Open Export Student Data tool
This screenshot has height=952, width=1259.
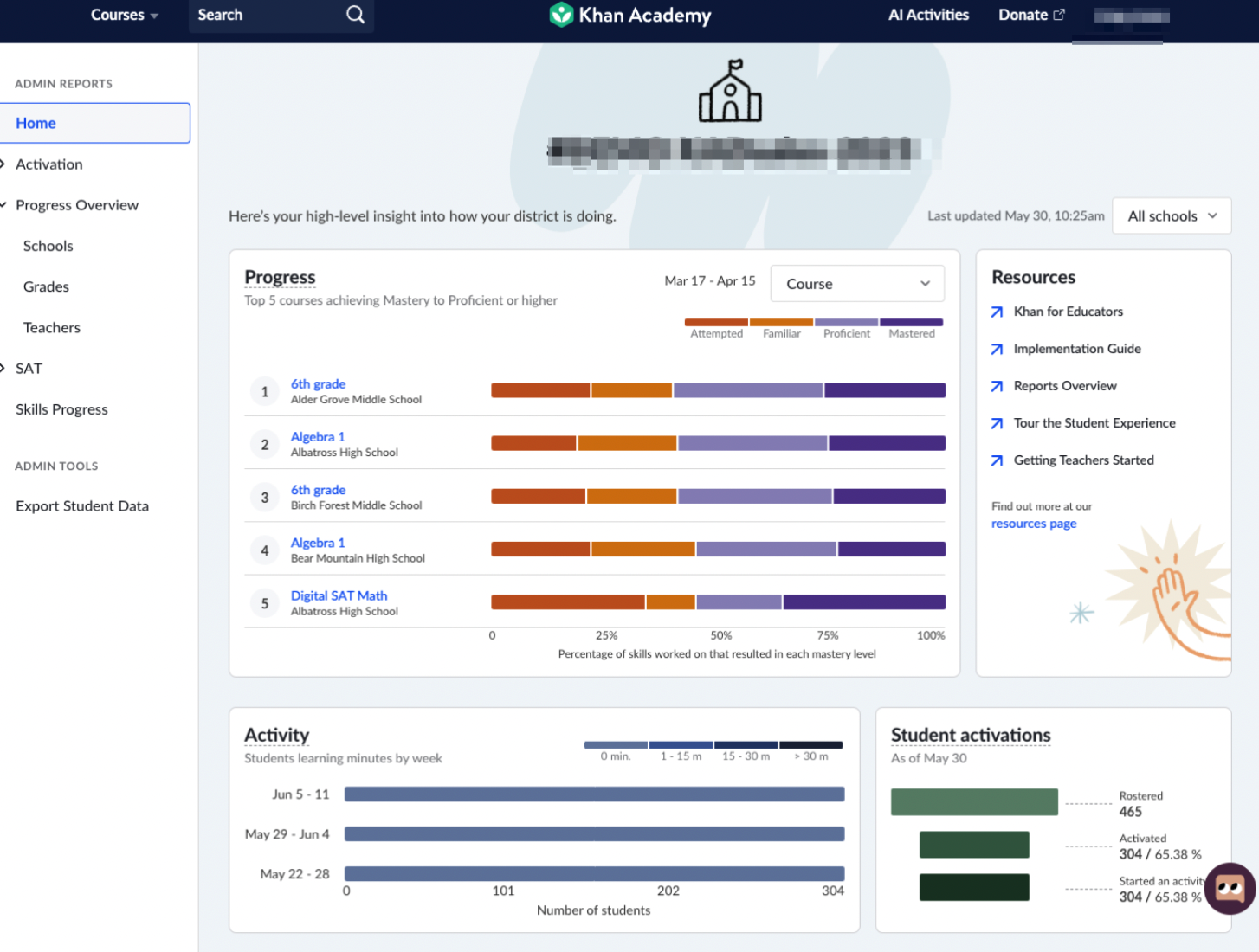pyautogui.click(x=82, y=506)
